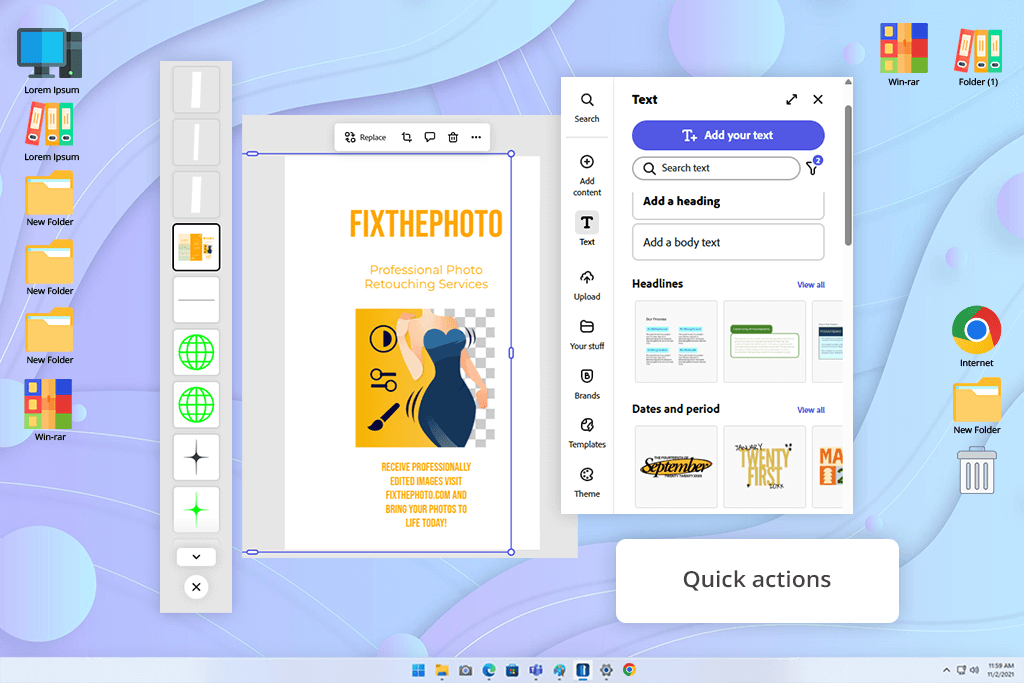The width and height of the screenshot is (1024, 683).
Task: Open the Win-rar icon at top right
Action: point(903,55)
